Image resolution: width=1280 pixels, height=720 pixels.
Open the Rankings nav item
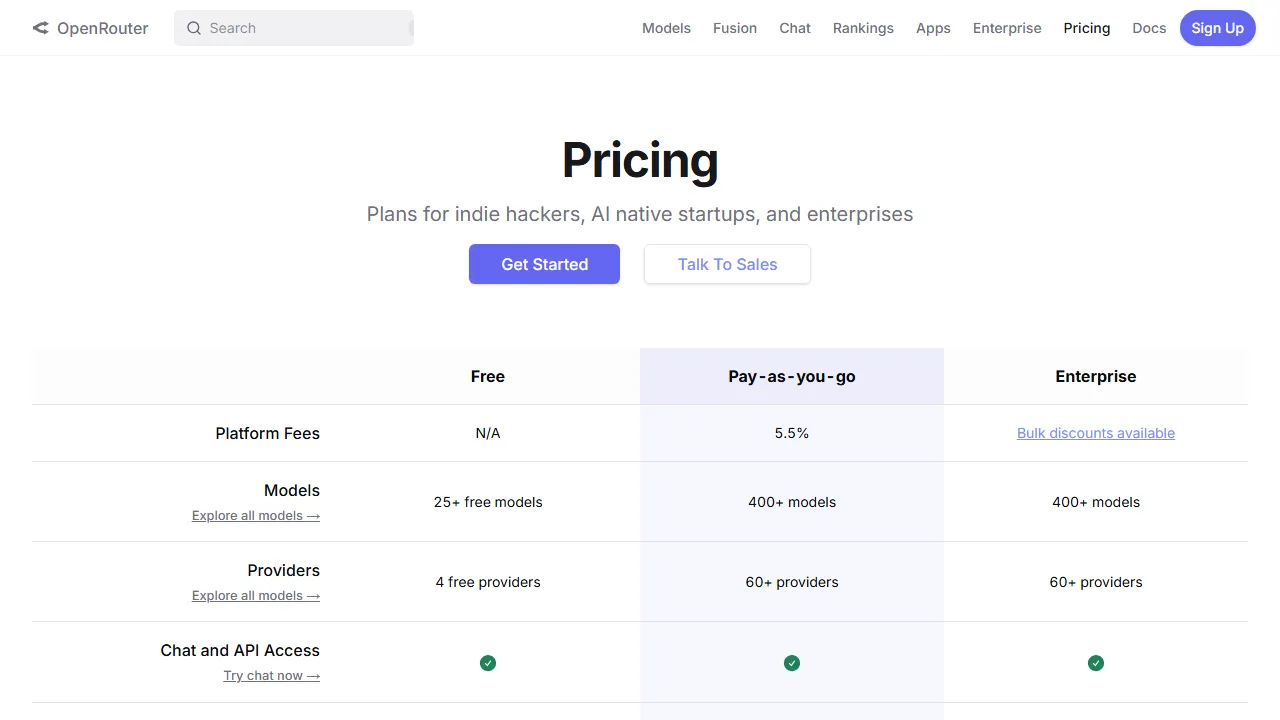[863, 28]
